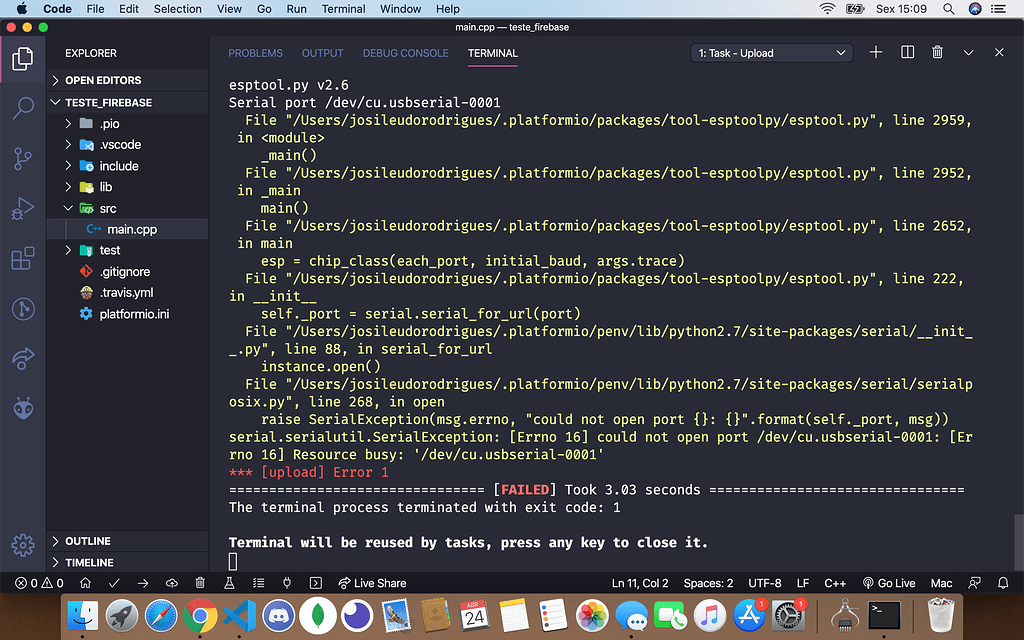Open PlatformIO Home house icon
1024x640 pixels.
point(87,582)
